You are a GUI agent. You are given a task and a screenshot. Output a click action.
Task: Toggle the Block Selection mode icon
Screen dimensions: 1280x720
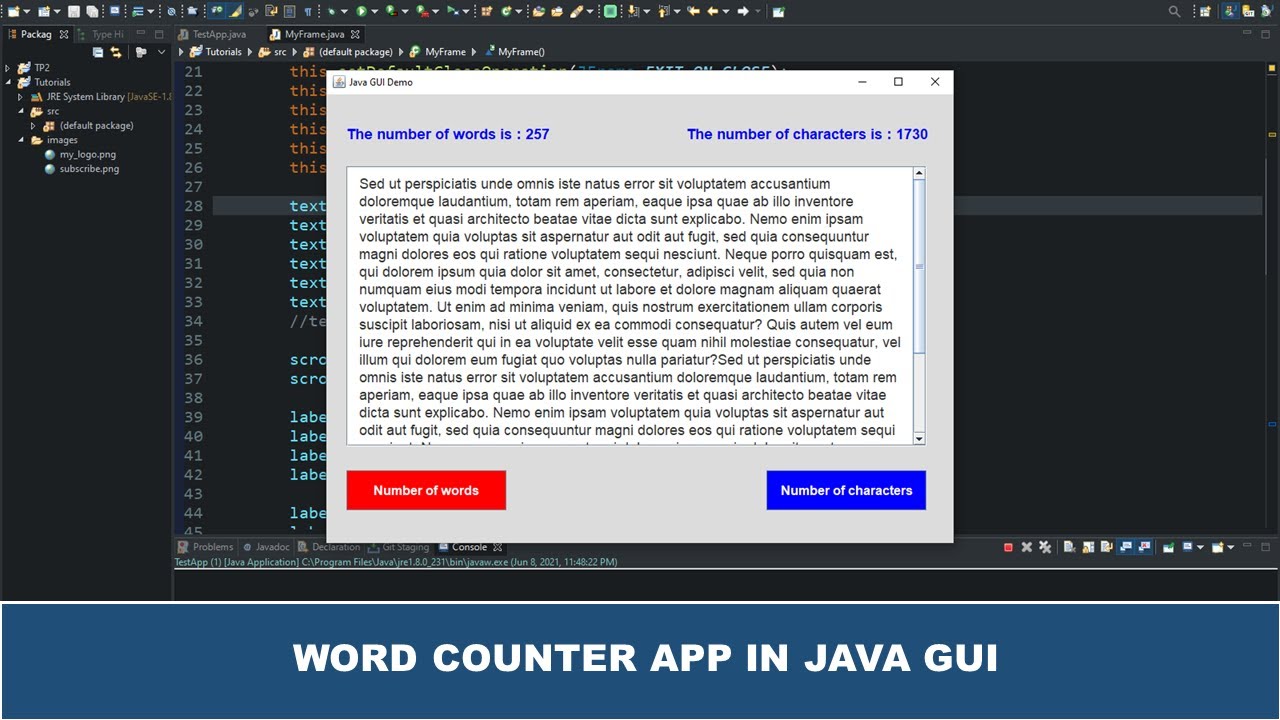pos(289,11)
